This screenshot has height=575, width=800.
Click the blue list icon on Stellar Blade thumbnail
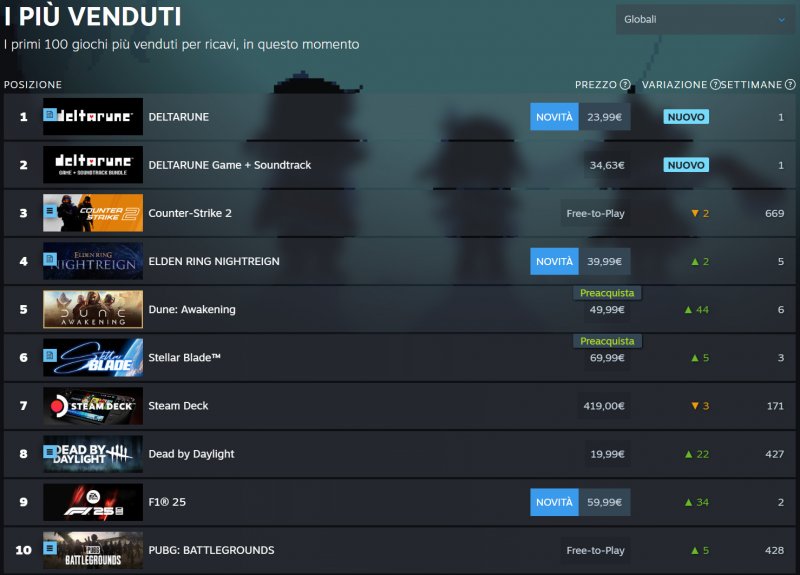tap(49, 355)
